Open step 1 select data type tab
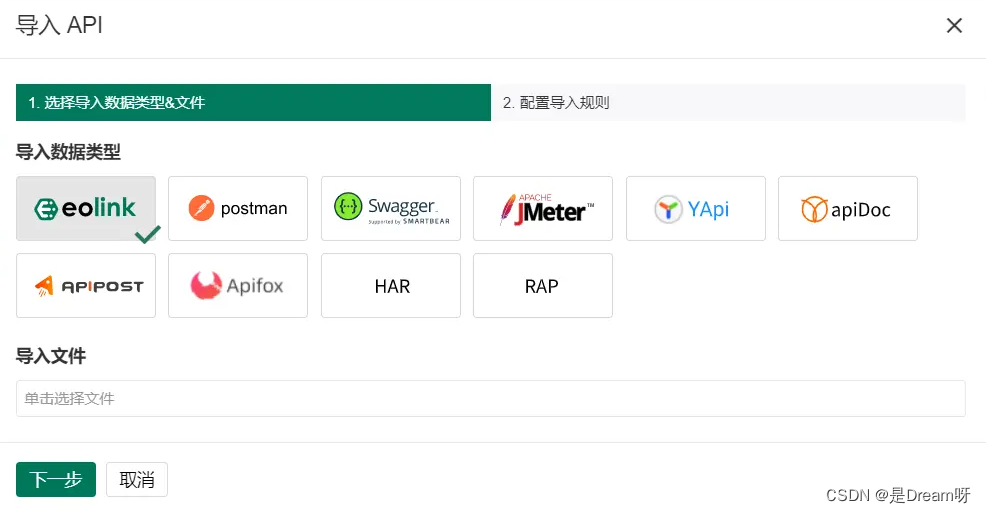Screen dimensions: 986x513 (253, 102)
